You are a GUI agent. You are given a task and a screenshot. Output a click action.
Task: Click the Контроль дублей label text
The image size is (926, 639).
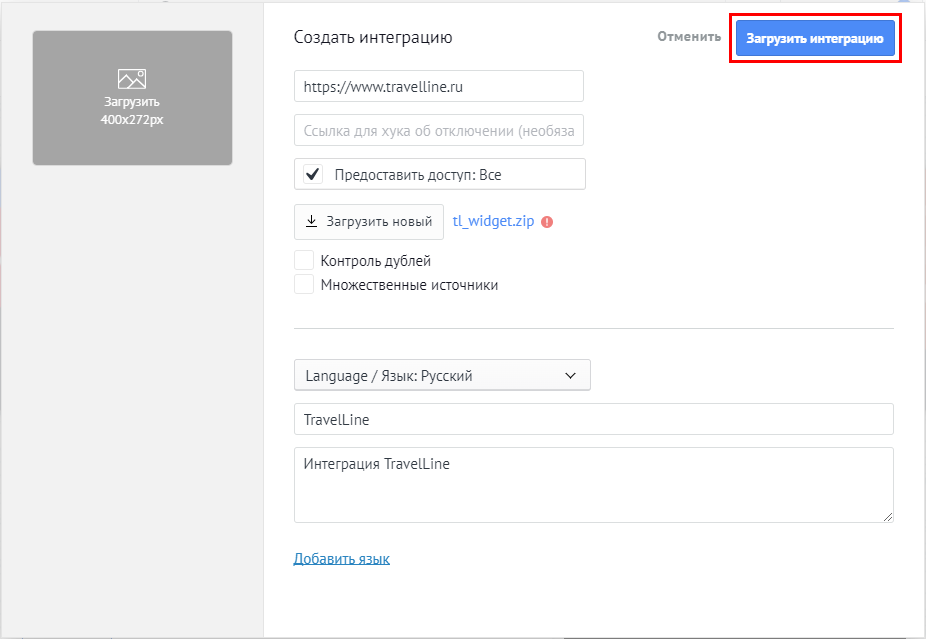pos(376,260)
